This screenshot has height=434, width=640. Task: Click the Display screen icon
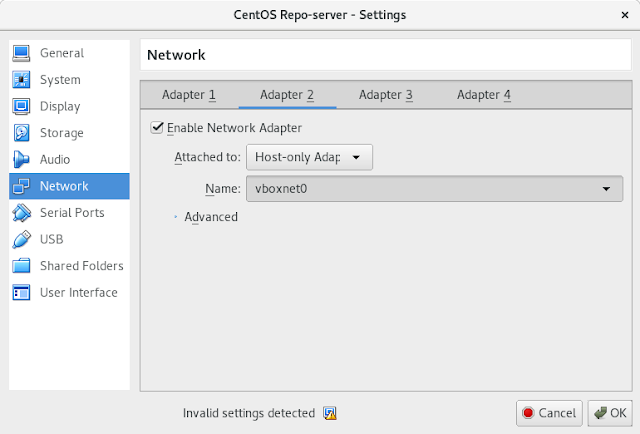point(21,106)
